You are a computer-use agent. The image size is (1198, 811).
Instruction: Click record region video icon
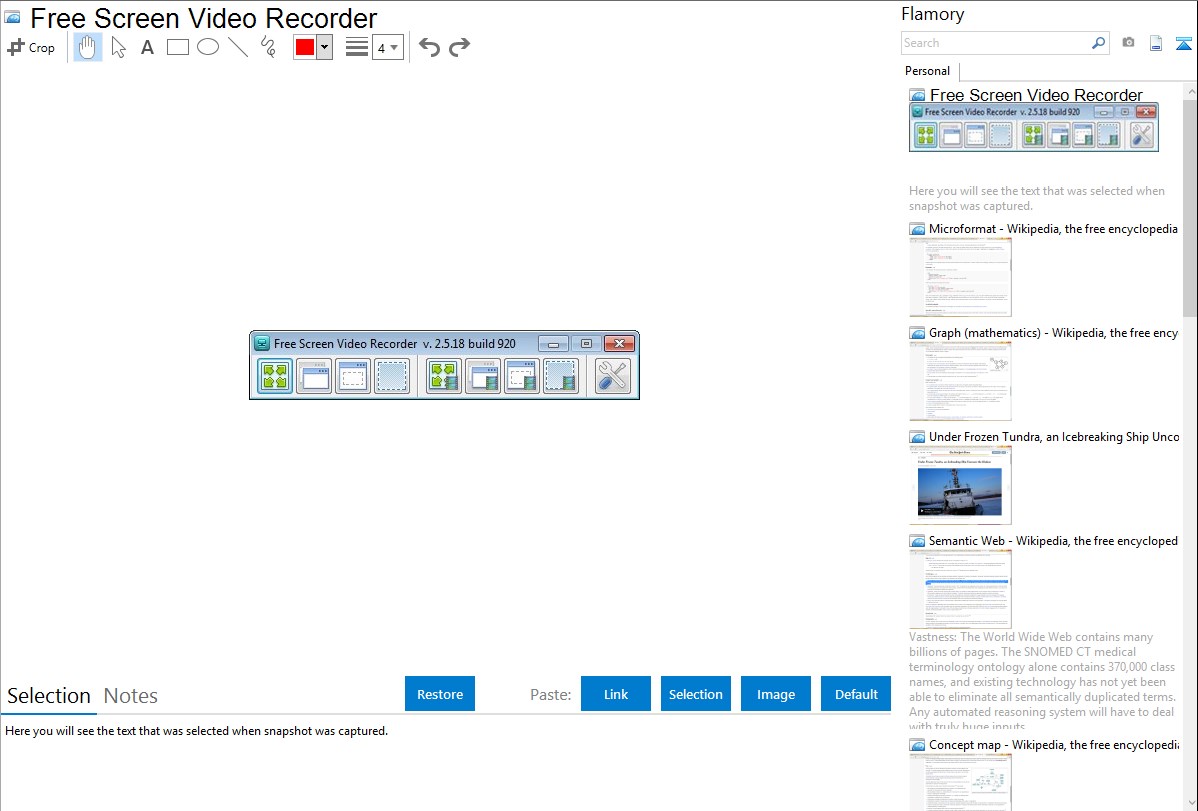pyautogui.click(x=561, y=376)
